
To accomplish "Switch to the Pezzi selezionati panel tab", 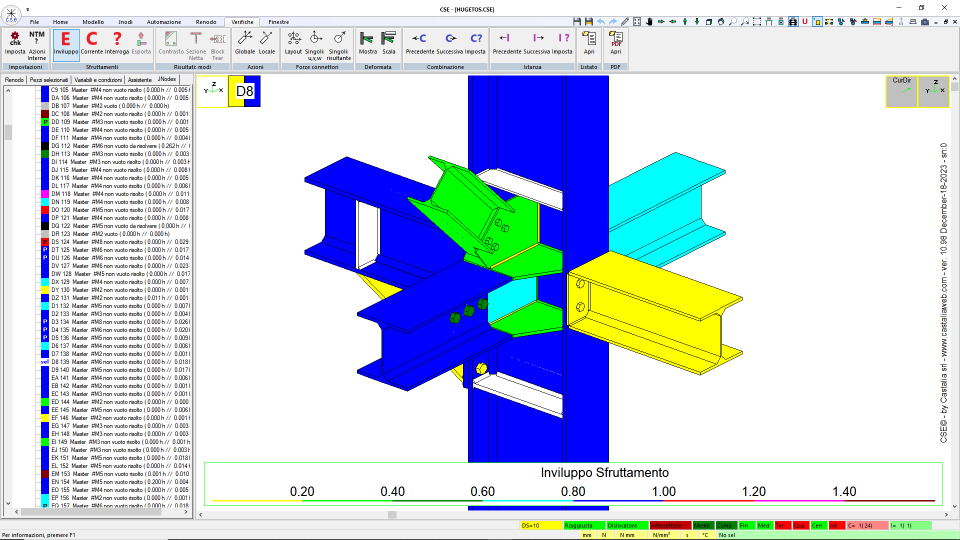I will (49, 80).
